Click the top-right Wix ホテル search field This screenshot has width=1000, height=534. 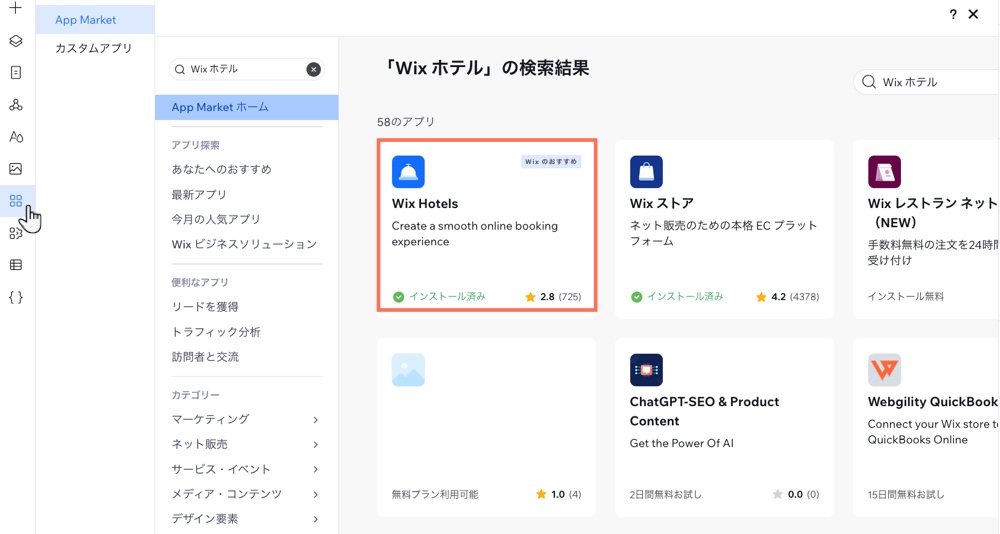[x=927, y=82]
